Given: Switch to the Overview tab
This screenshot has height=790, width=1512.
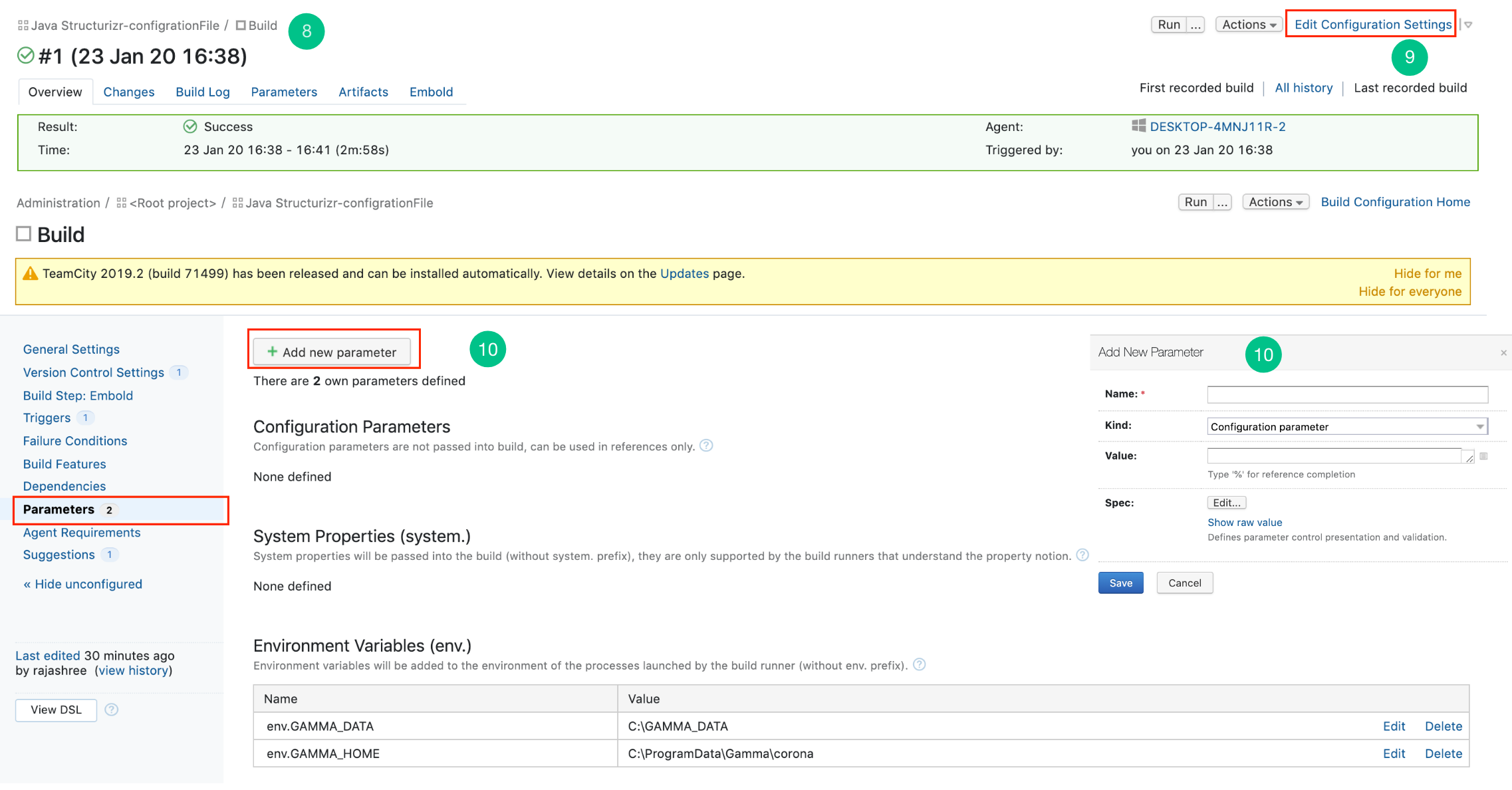Looking at the screenshot, I should [55, 92].
